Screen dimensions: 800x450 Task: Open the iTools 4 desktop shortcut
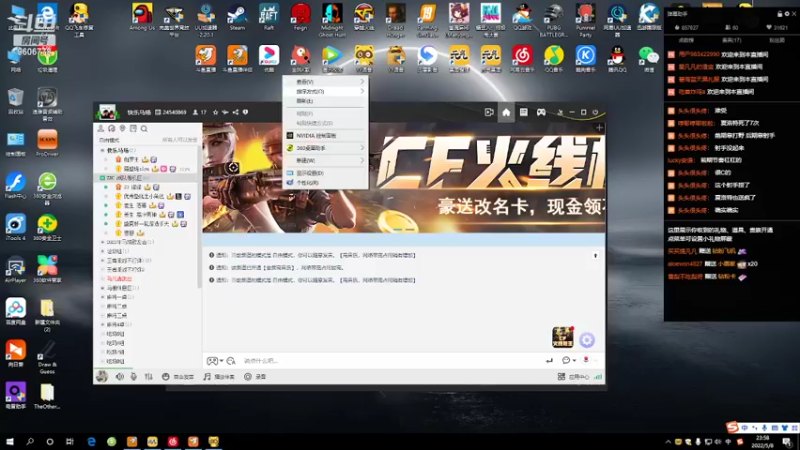coord(15,228)
